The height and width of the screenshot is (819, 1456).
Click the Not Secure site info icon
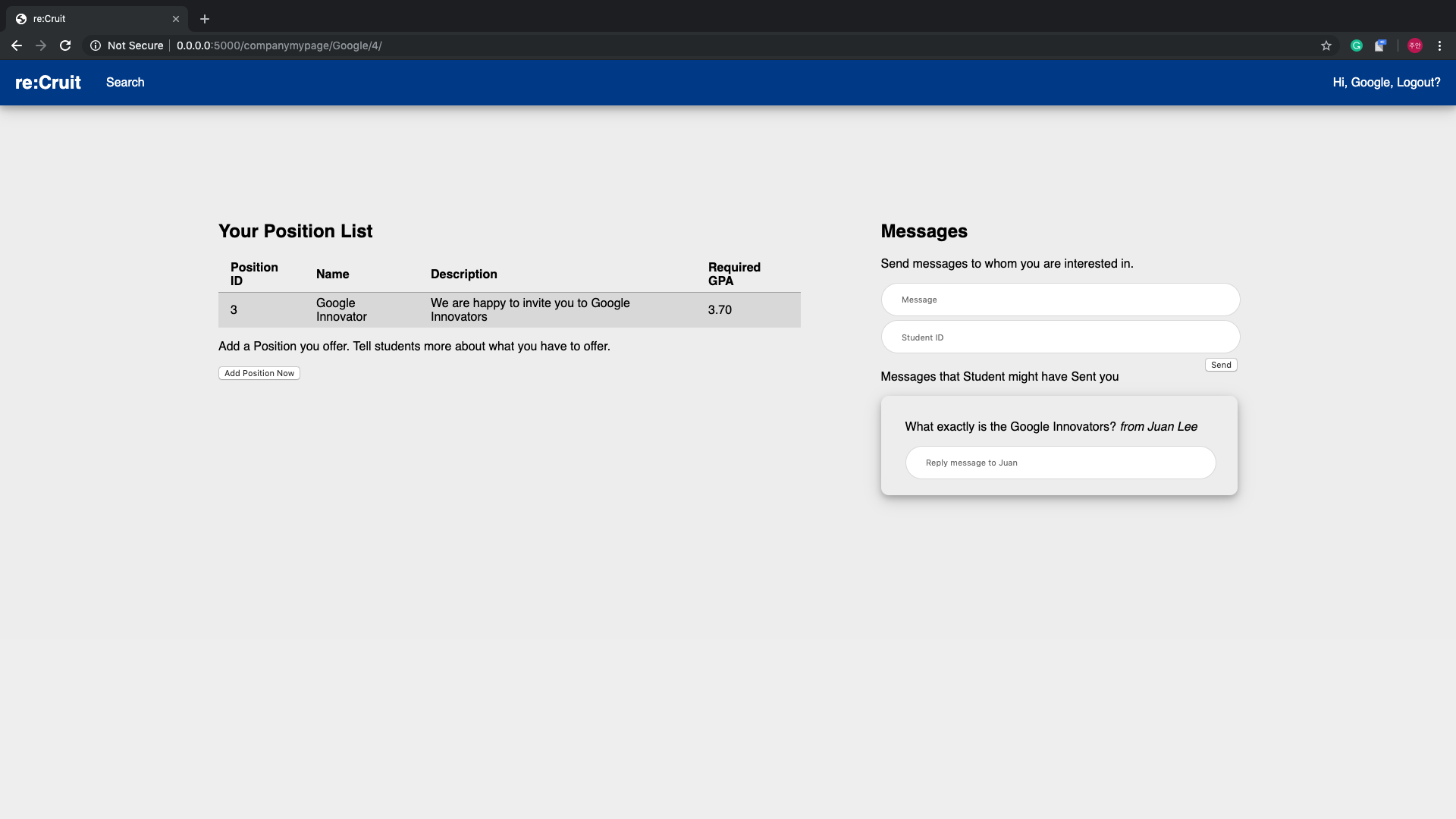[96, 45]
